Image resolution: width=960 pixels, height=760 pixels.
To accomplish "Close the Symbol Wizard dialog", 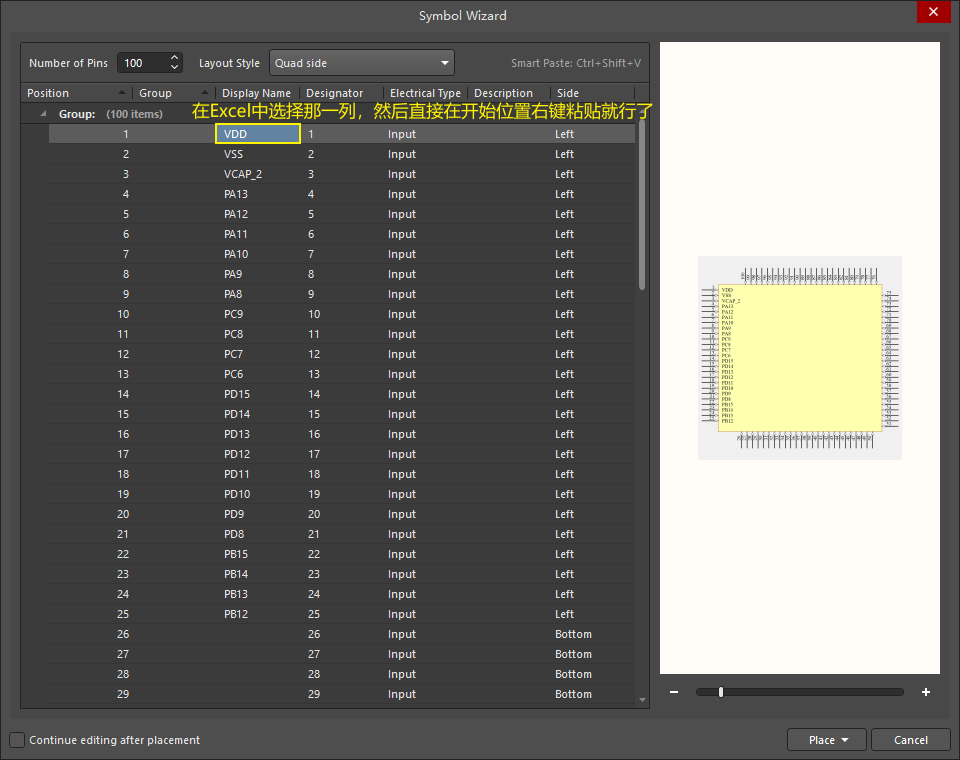I will pyautogui.click(x=933, y=12).
